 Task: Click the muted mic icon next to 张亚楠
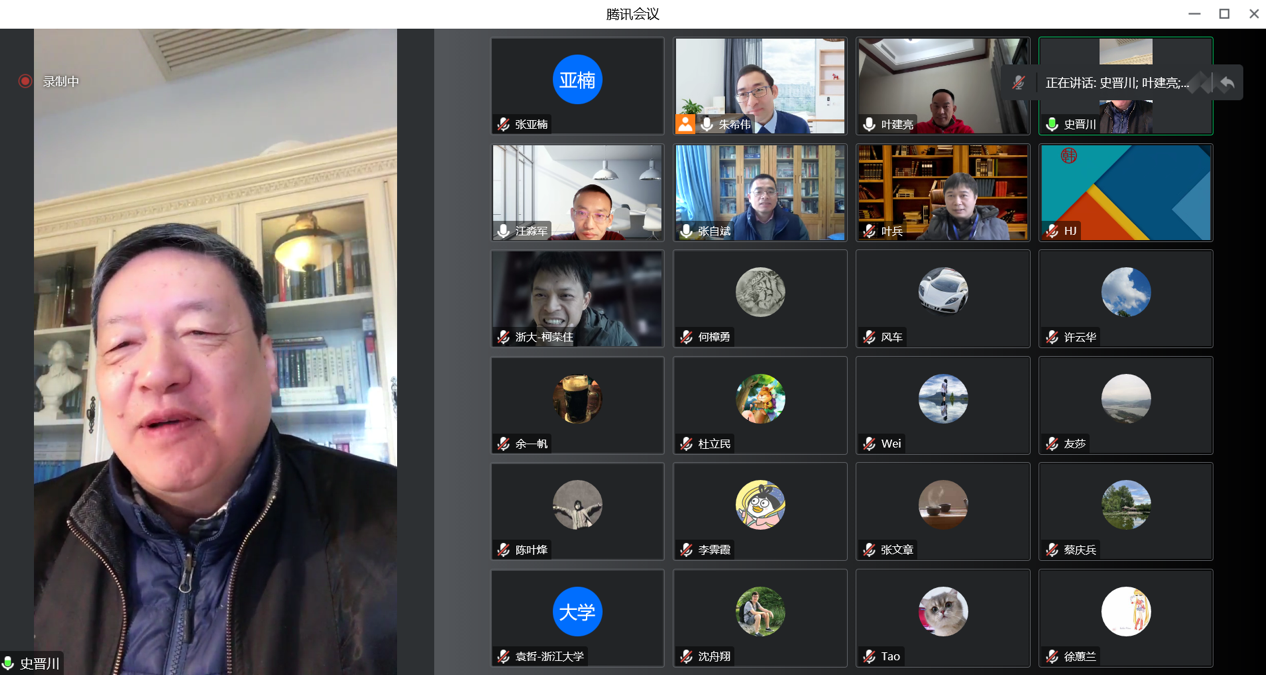point(503,124)
